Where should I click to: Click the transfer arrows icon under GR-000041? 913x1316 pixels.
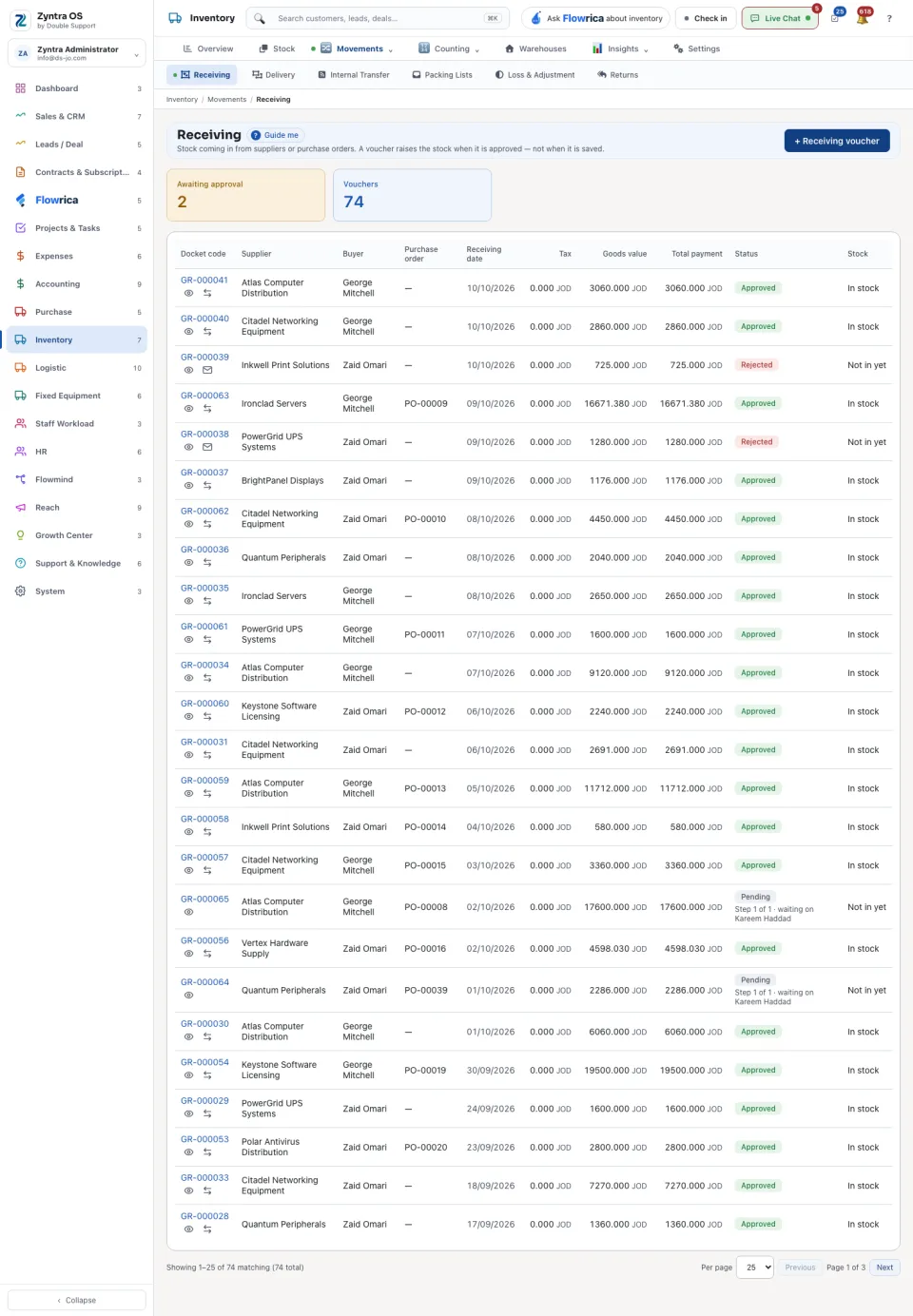click(207, 293)
